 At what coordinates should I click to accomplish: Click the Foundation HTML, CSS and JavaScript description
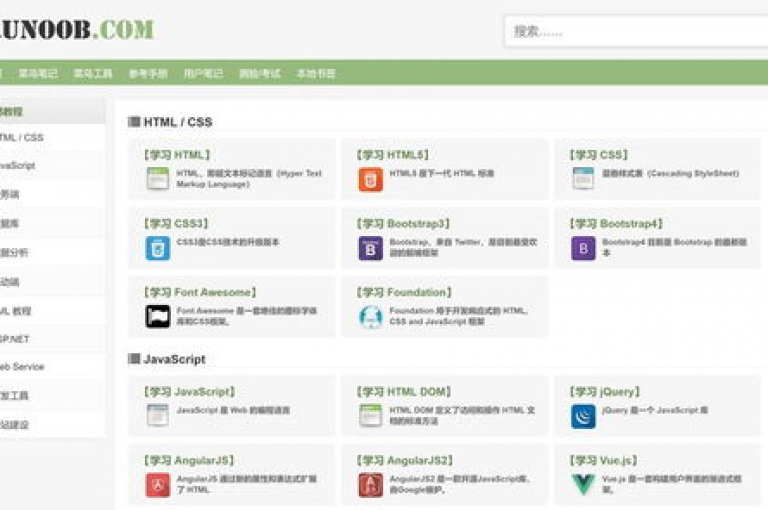point(458,316)
